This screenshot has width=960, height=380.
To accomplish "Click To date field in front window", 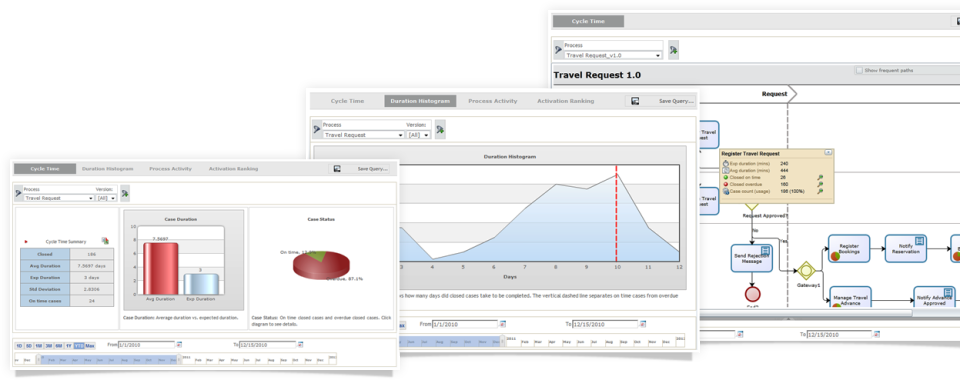I will pos(267,345).
